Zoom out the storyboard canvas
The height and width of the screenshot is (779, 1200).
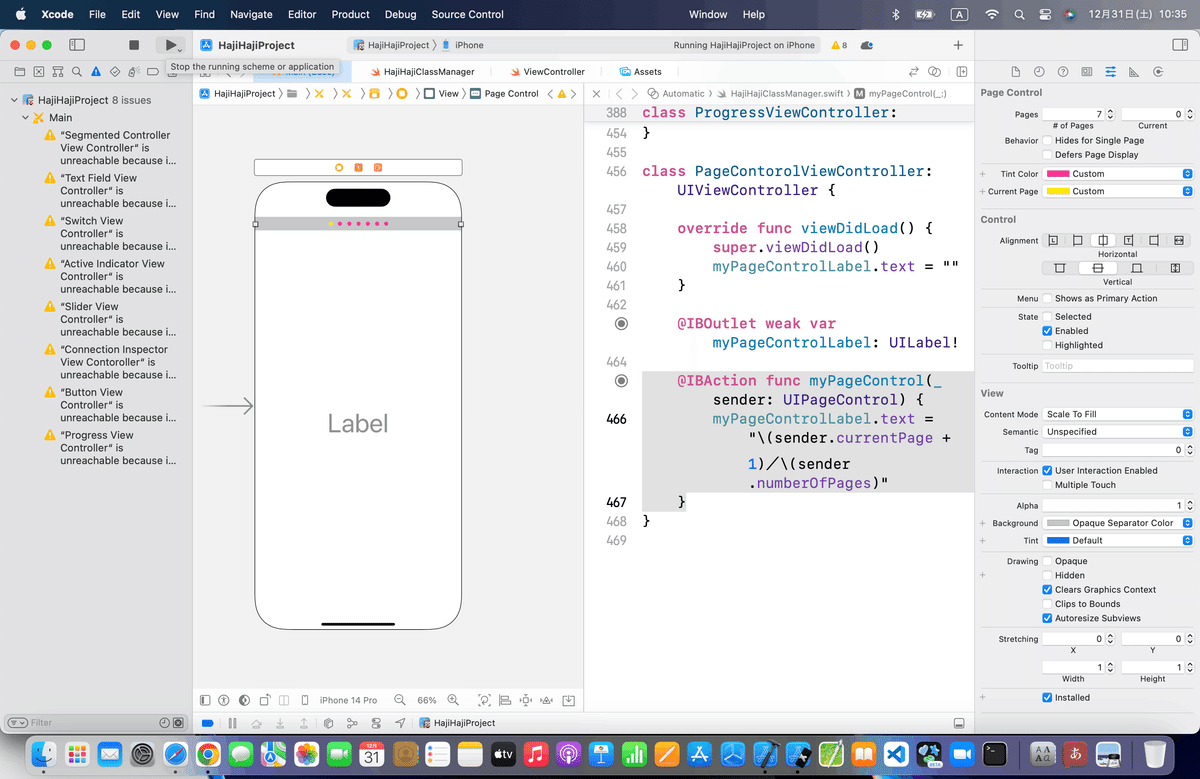pos(400,700)
